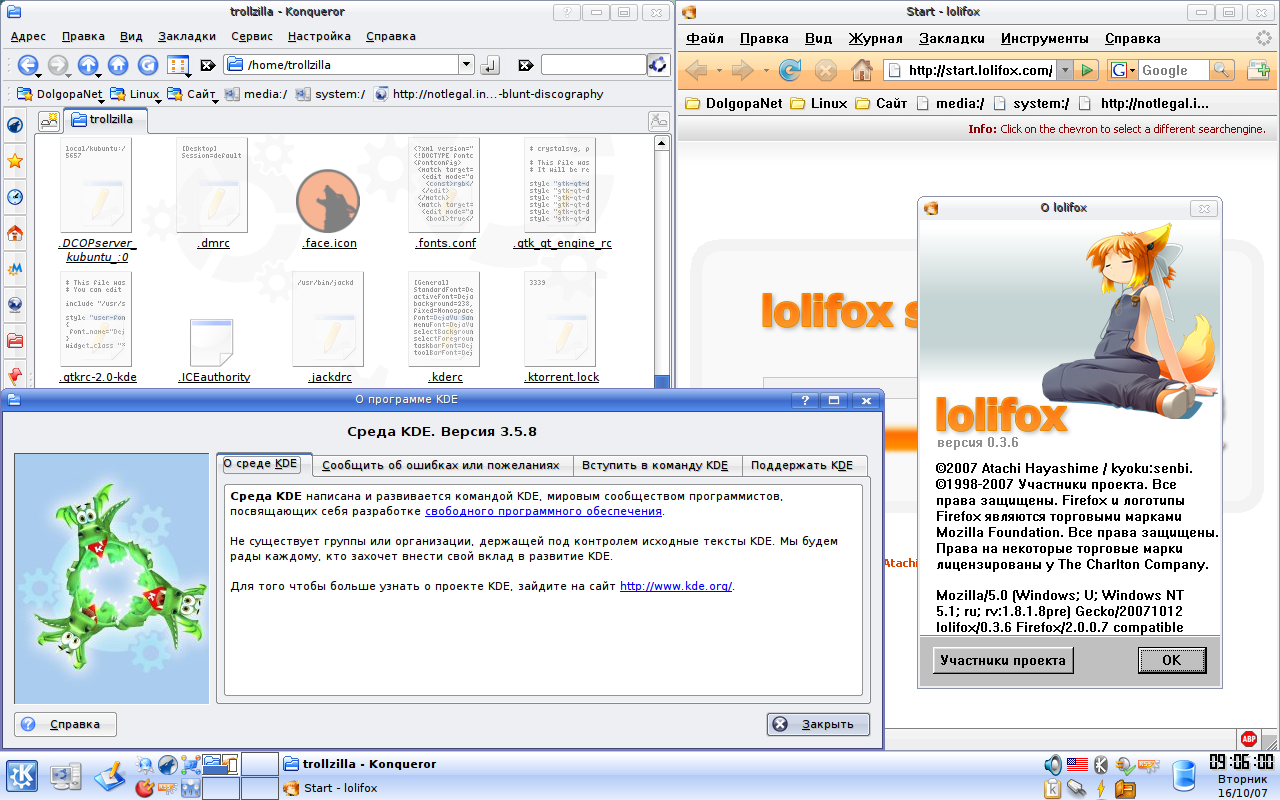This screenshot has height=800, width=1280.
Task: Open red folder Root panel in sidebar
Action: (x=15, y=341)
